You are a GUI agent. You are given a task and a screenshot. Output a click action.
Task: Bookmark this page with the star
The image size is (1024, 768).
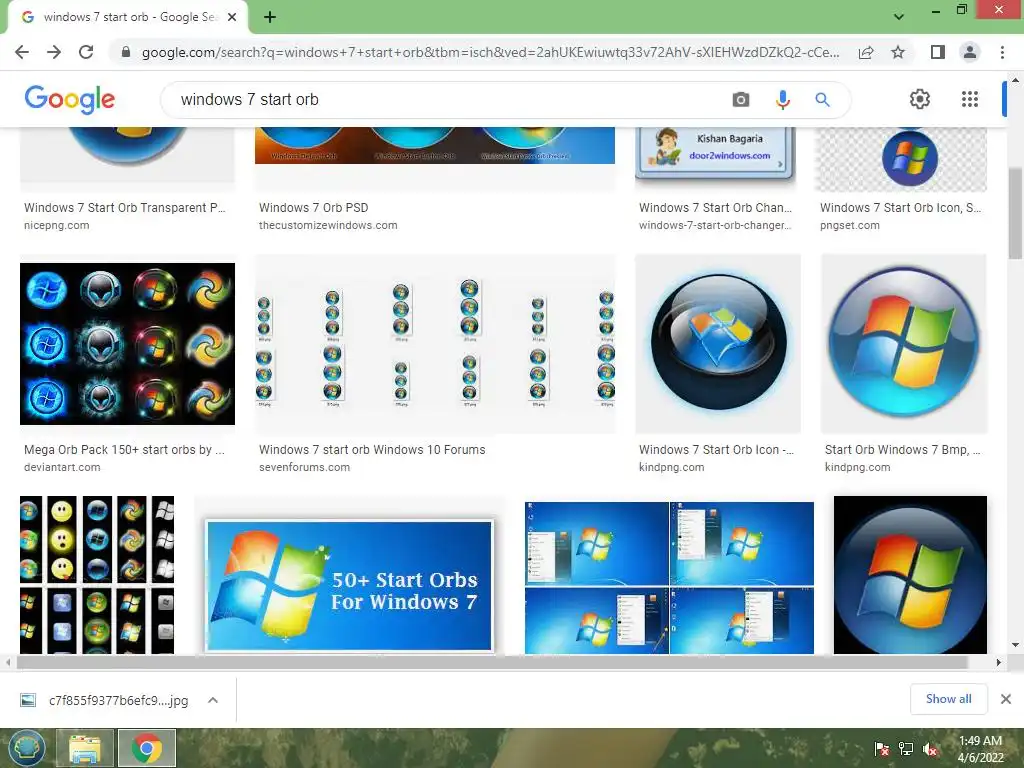[x=898, y=52]
